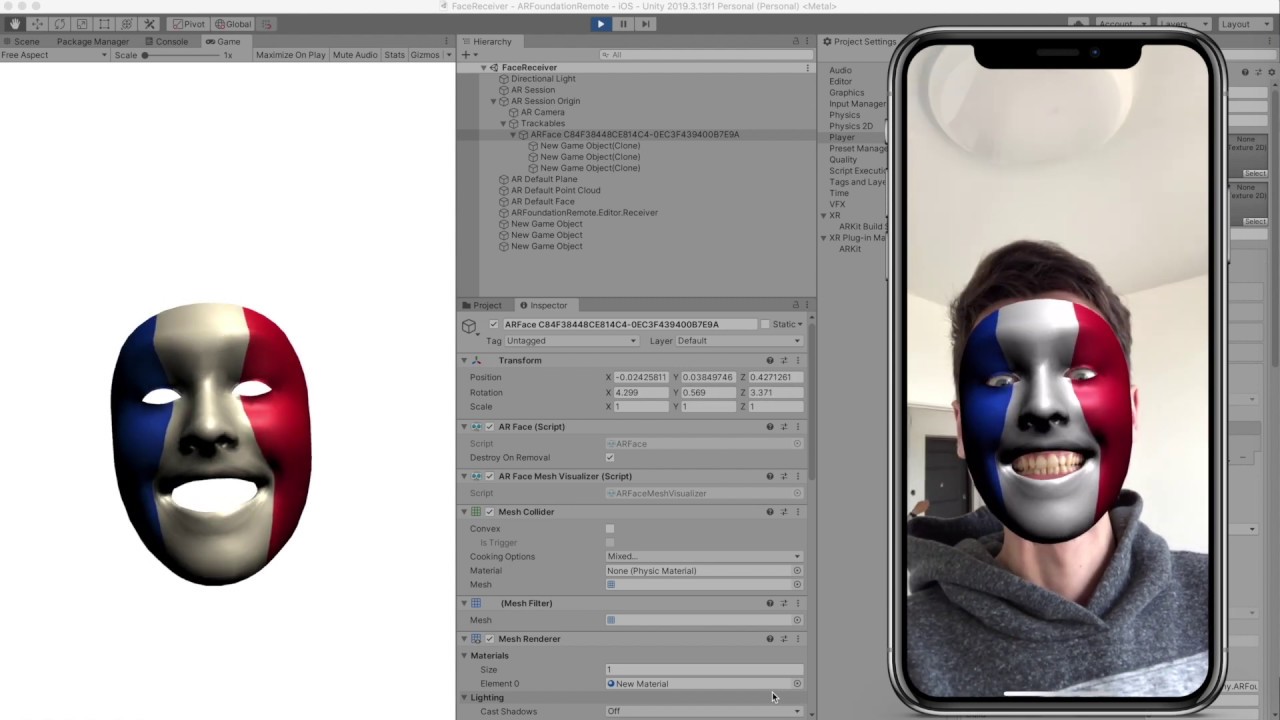Select the Rect tool in toolbar
Viewport: 1280px width, 720px height.
coord(104,24)
